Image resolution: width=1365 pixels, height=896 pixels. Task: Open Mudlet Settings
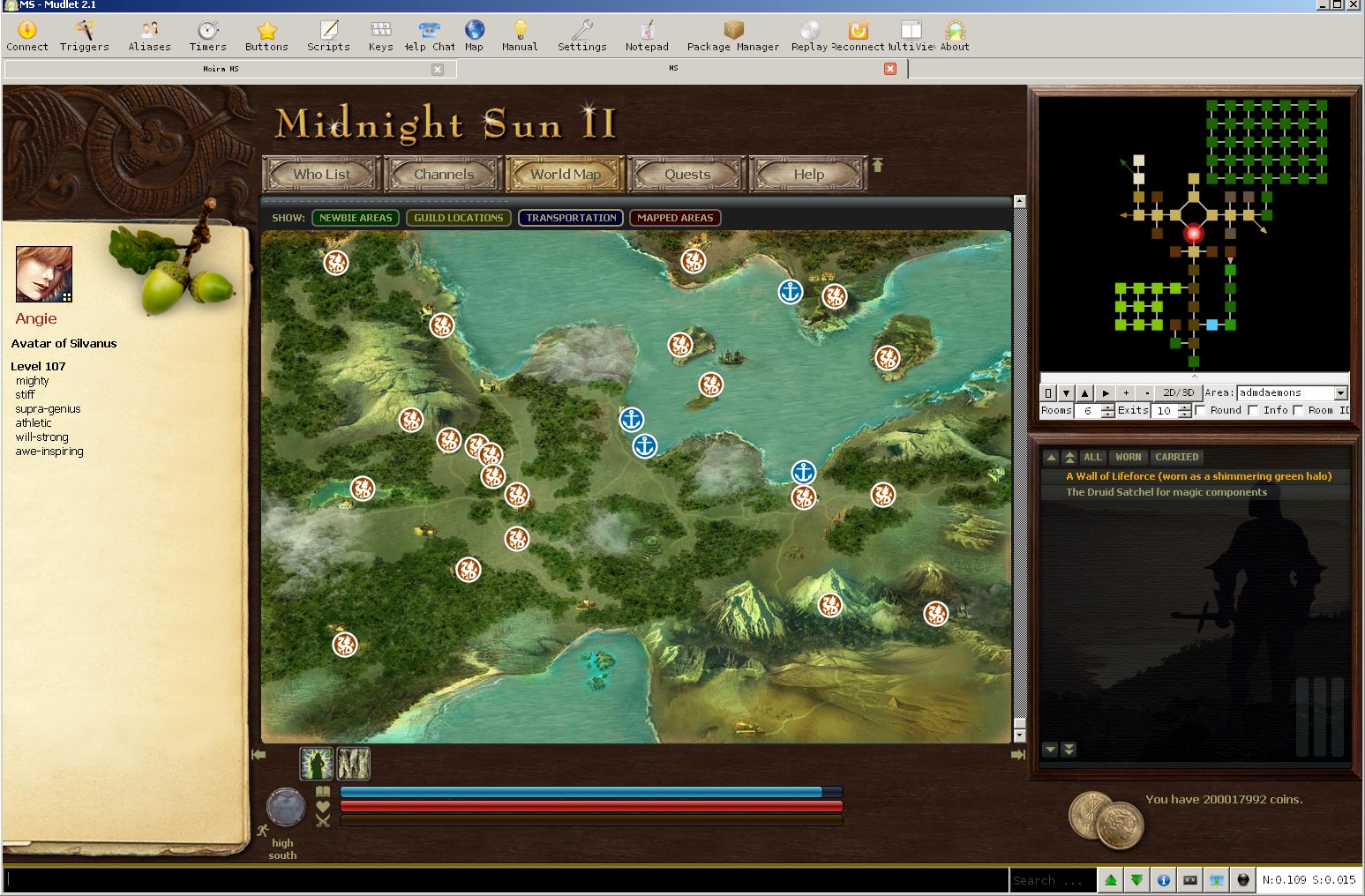[x=581, y=36]
